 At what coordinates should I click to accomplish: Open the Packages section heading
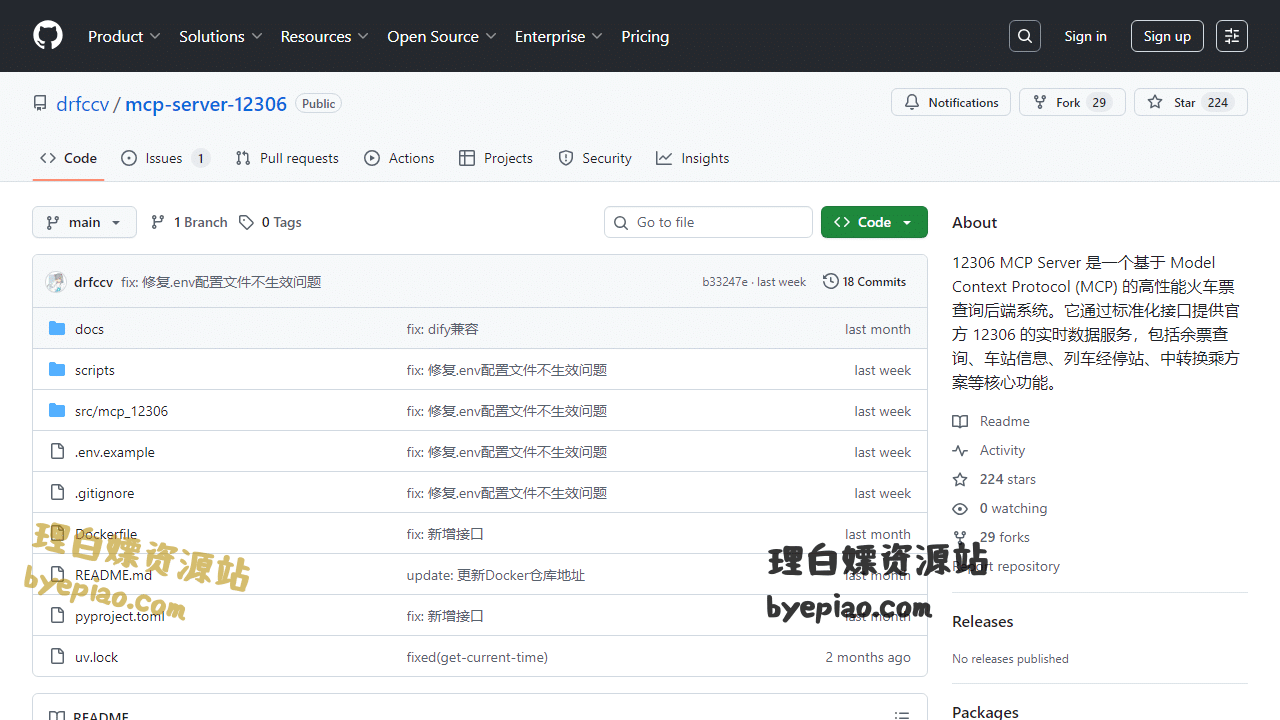[x=985, y=712]
